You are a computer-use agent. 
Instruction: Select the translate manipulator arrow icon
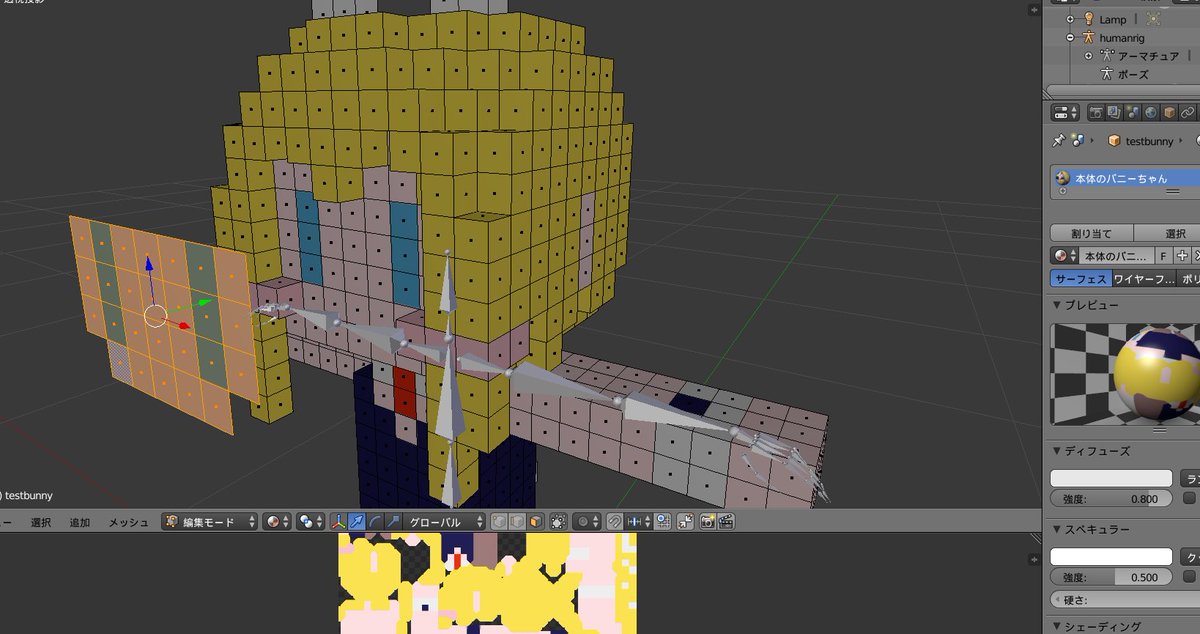pos(357,522)
